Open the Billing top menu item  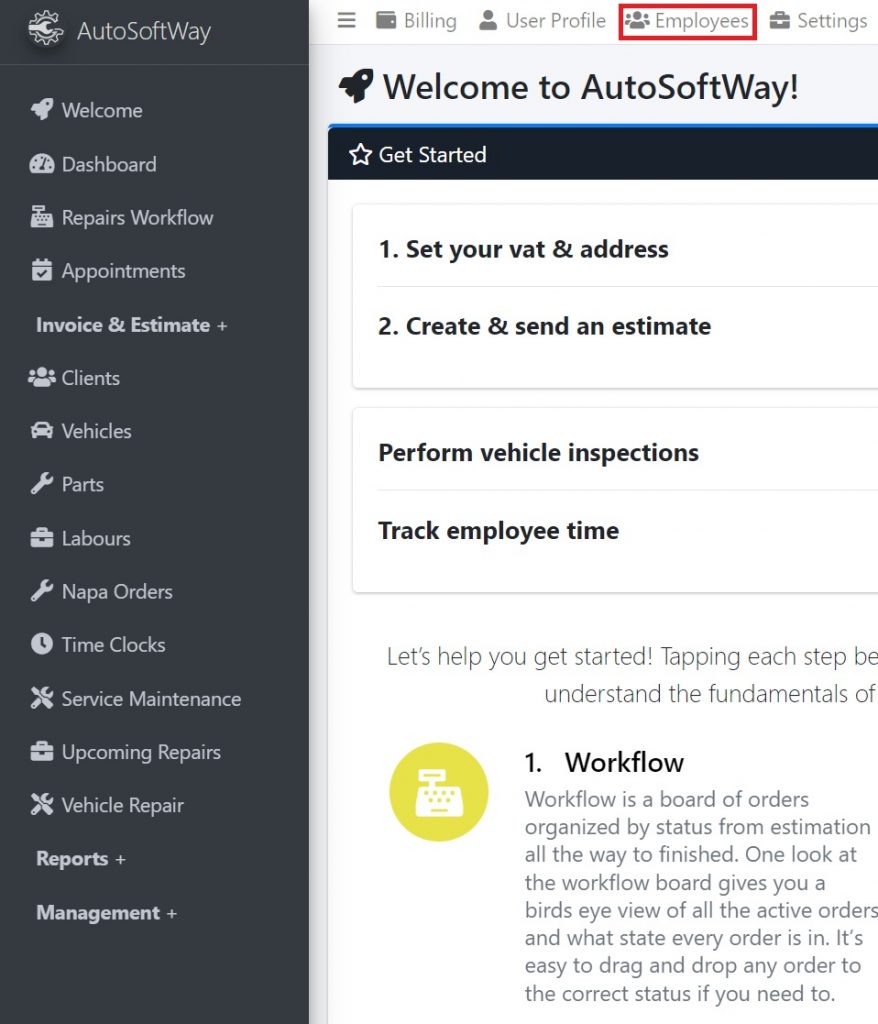click(x=416, y=21)
